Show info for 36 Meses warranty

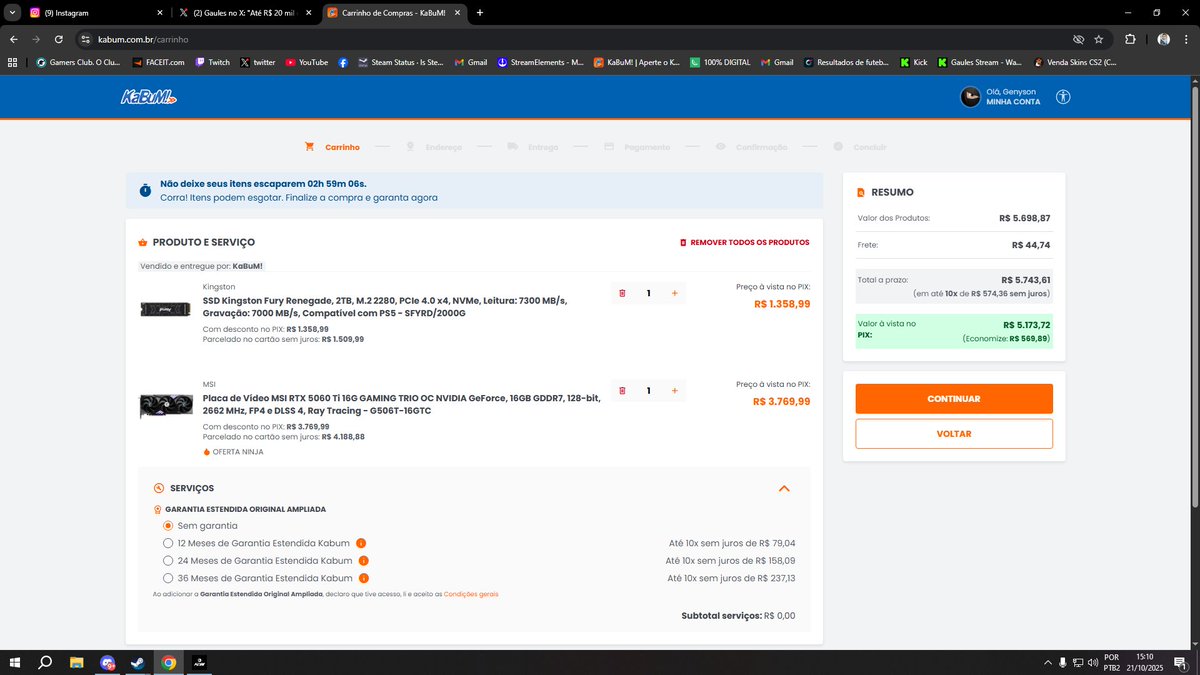click(x=363, y=578)
